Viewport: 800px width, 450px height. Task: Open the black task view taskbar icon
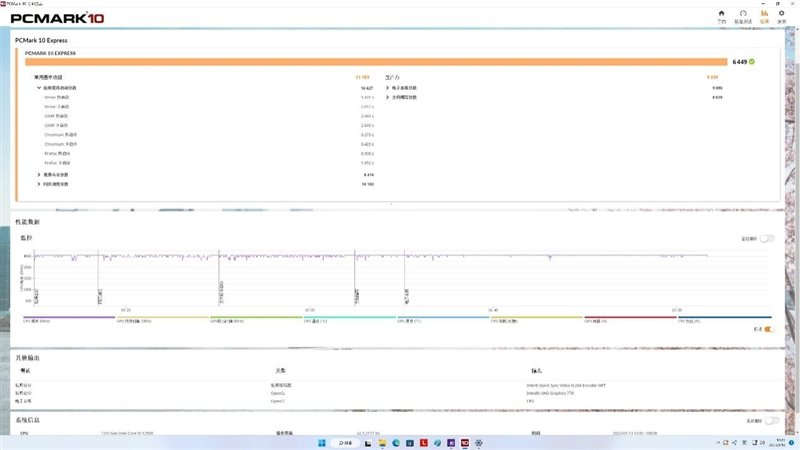pos(368,443)
